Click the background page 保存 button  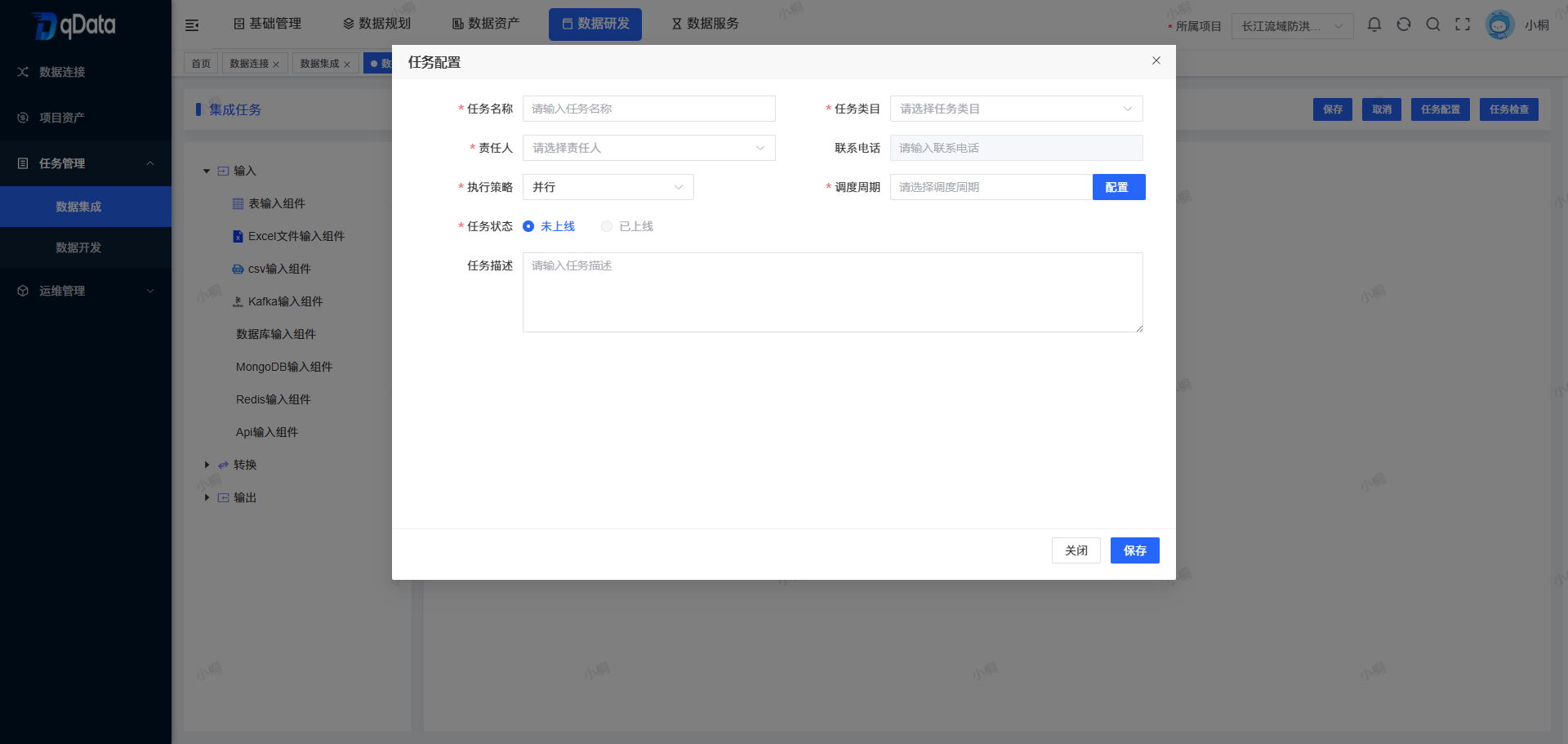(1333, 109)
